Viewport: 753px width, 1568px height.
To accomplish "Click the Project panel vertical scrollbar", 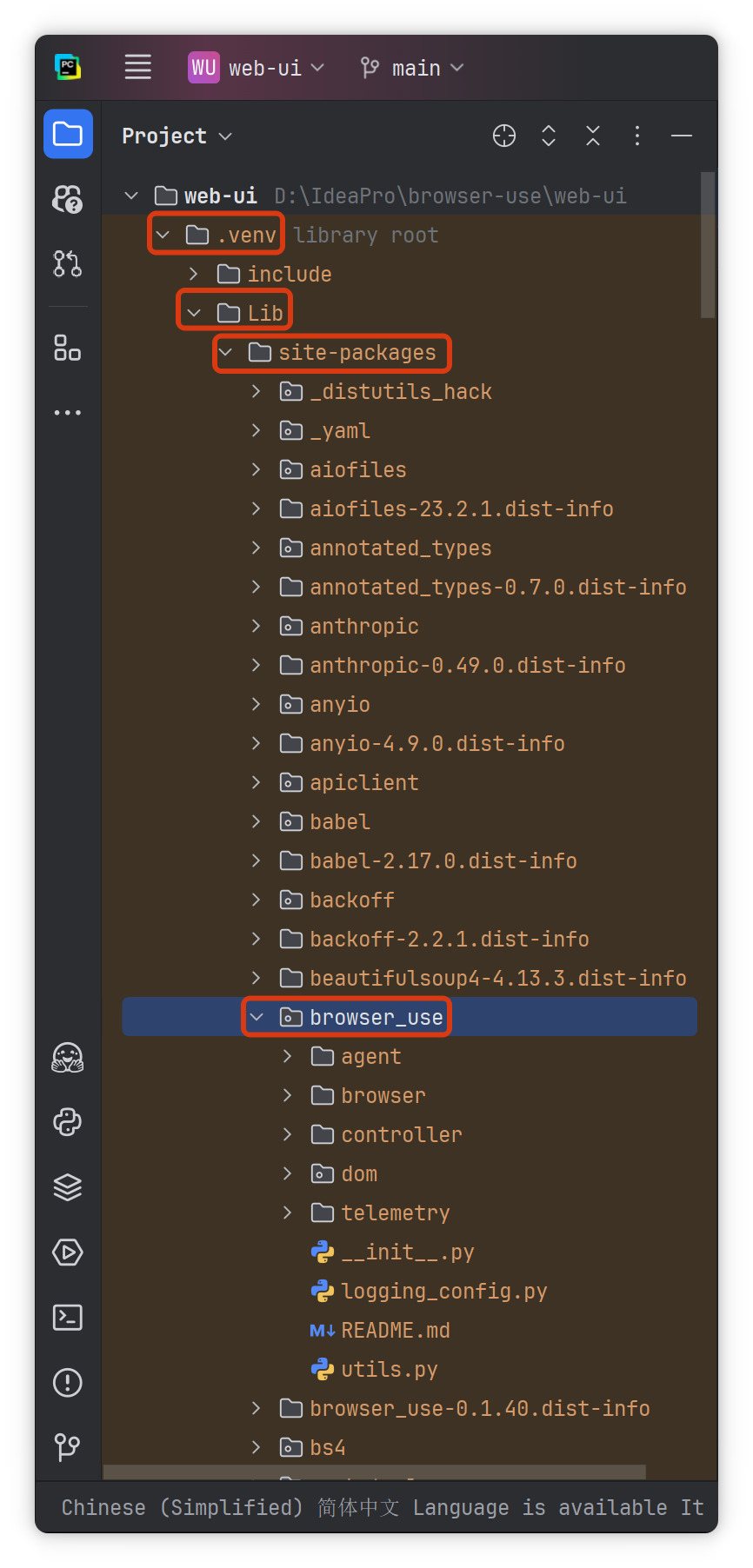I will click(x=708, y=245).
